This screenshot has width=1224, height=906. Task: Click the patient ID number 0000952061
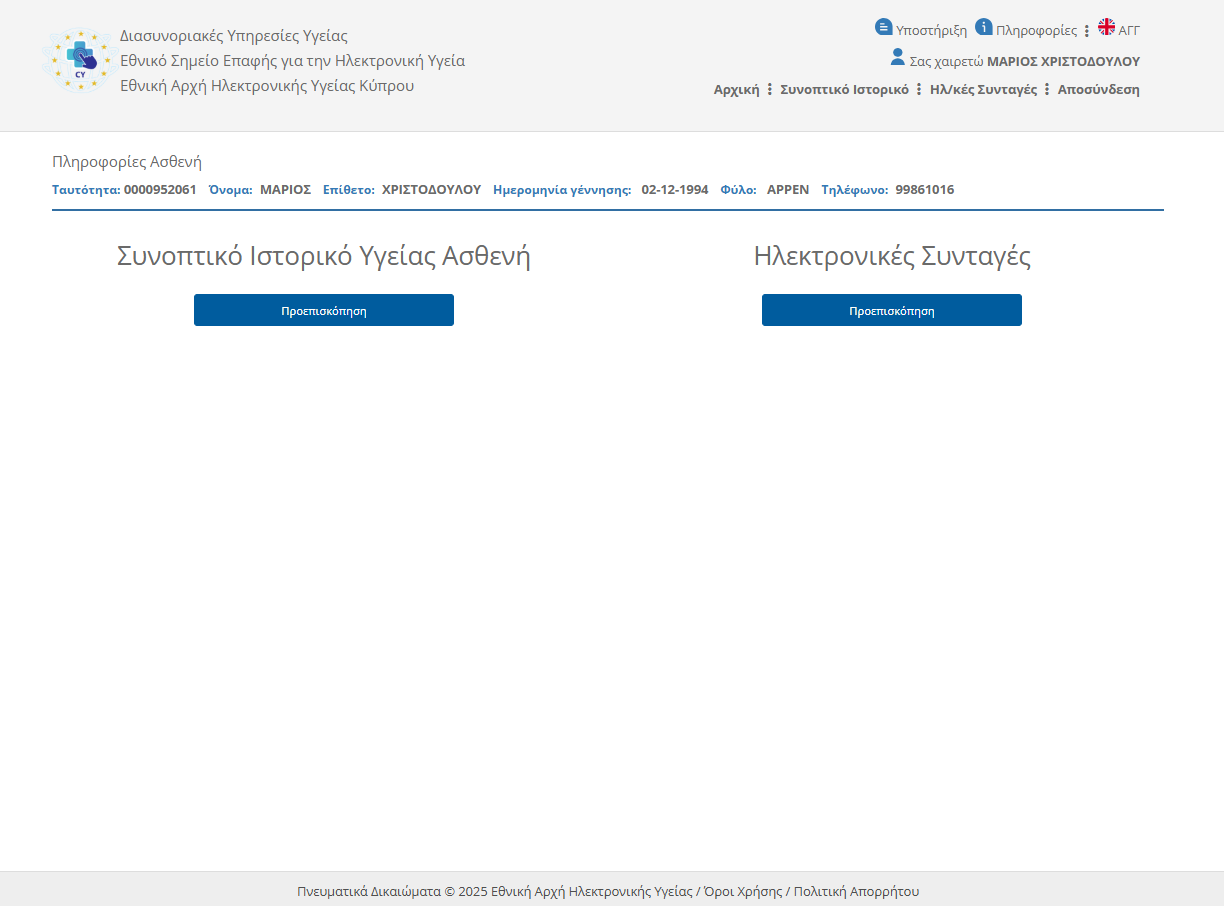160,190
